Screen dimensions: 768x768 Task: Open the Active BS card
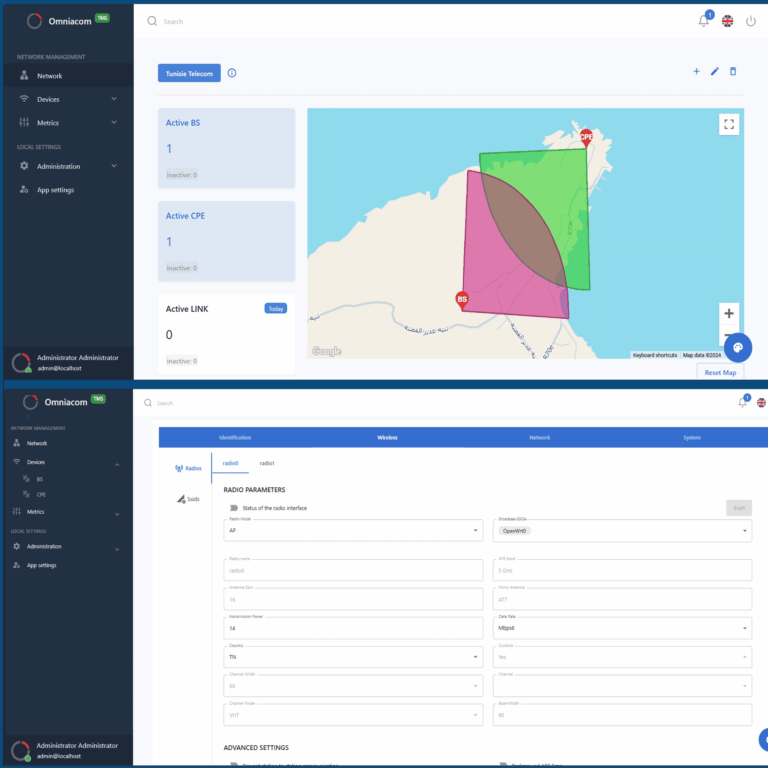pyautogui.click(x=226, y=148)
